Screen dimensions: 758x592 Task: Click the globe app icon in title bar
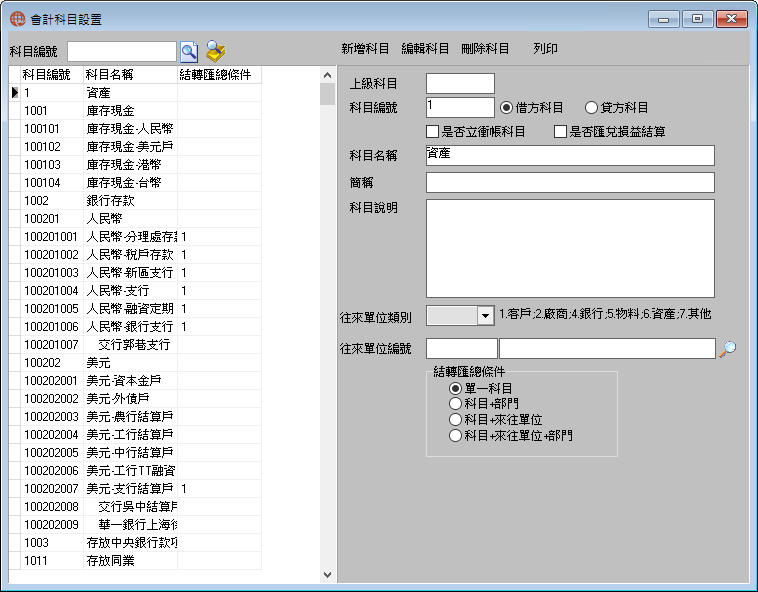pos(17,19)
